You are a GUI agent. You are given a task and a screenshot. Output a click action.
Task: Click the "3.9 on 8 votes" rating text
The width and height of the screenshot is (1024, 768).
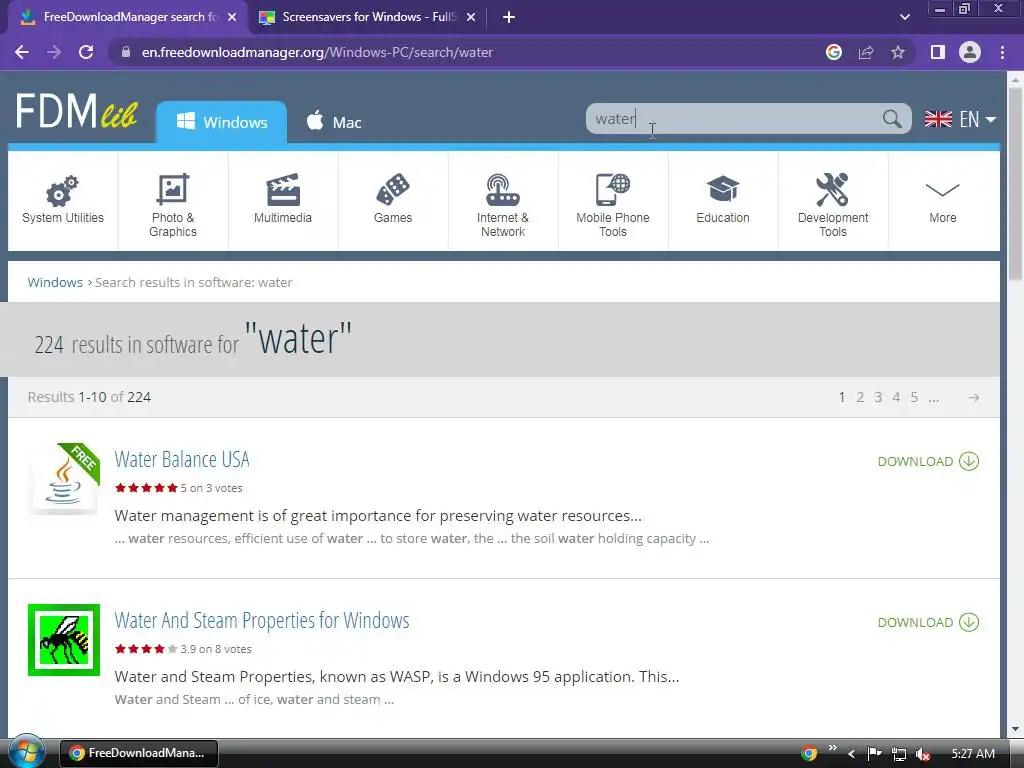pyautogui.click(x=216, y=649)
